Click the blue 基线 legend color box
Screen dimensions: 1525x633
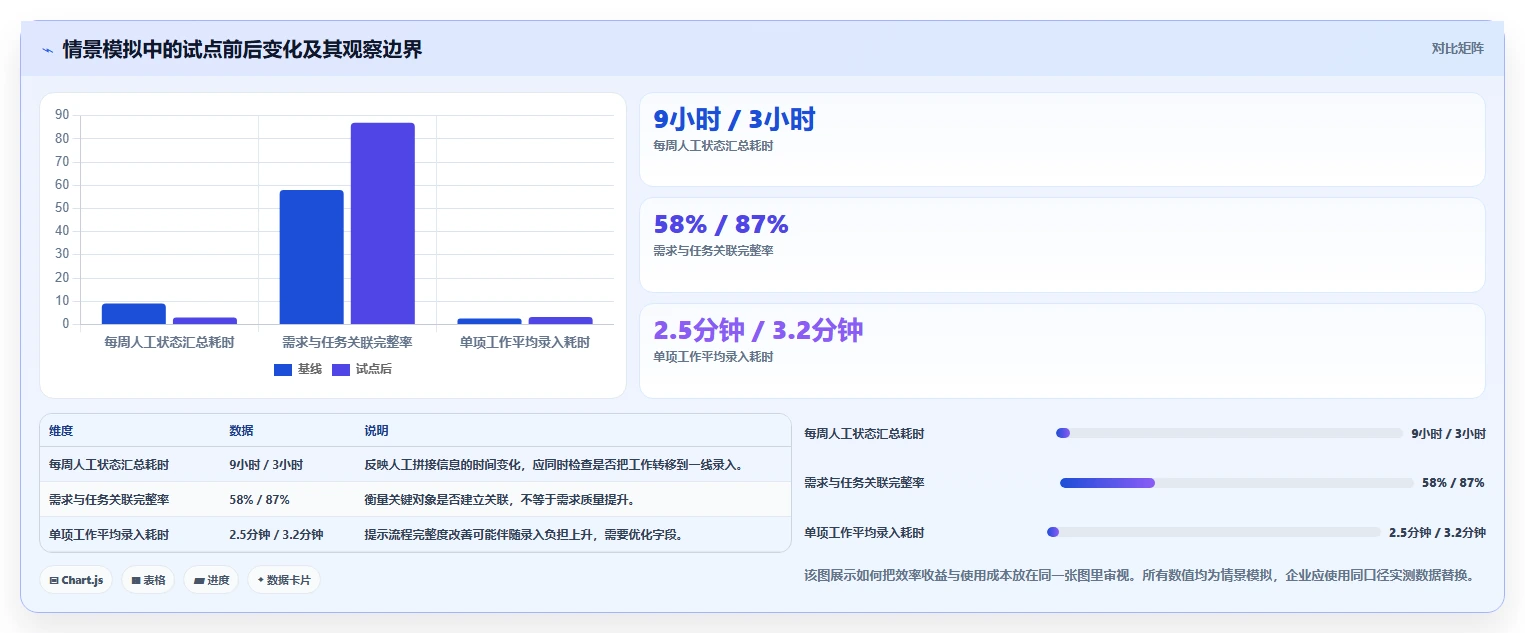283,370
